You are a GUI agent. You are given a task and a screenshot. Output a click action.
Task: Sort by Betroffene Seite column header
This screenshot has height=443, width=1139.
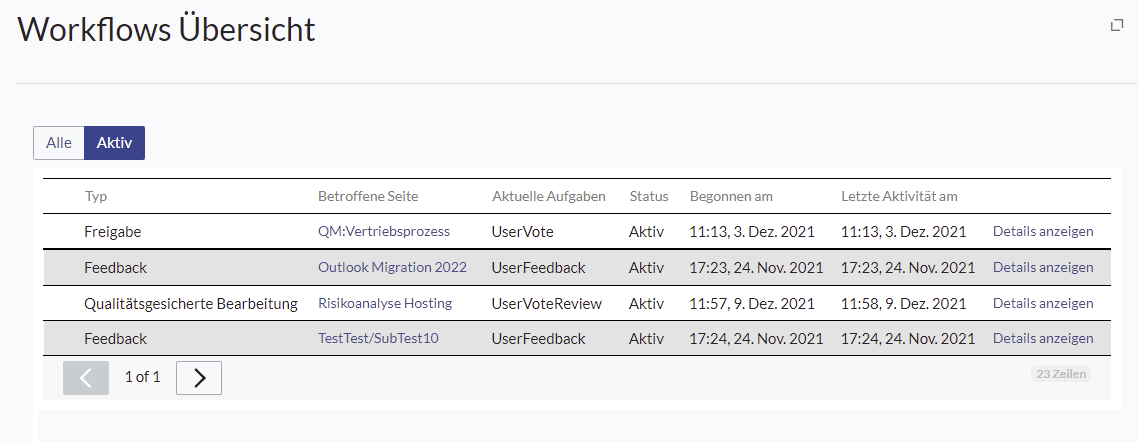(368, 196)
